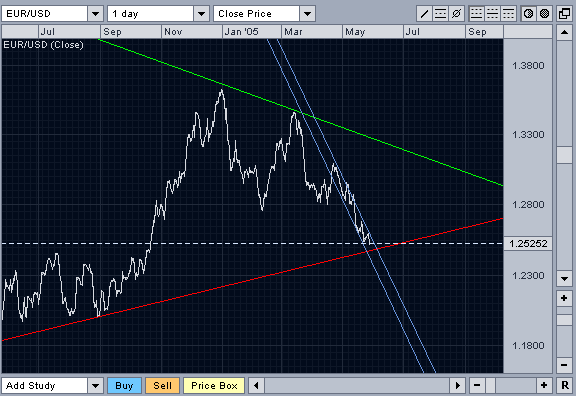Click the 1.3800 price axis label
576x396 pixels.
[x=528, y=66]
